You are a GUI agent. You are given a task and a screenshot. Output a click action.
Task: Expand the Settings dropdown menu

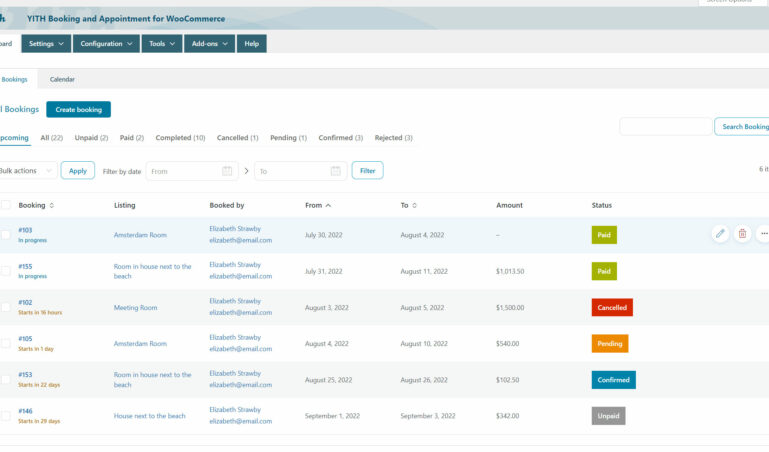46,44
